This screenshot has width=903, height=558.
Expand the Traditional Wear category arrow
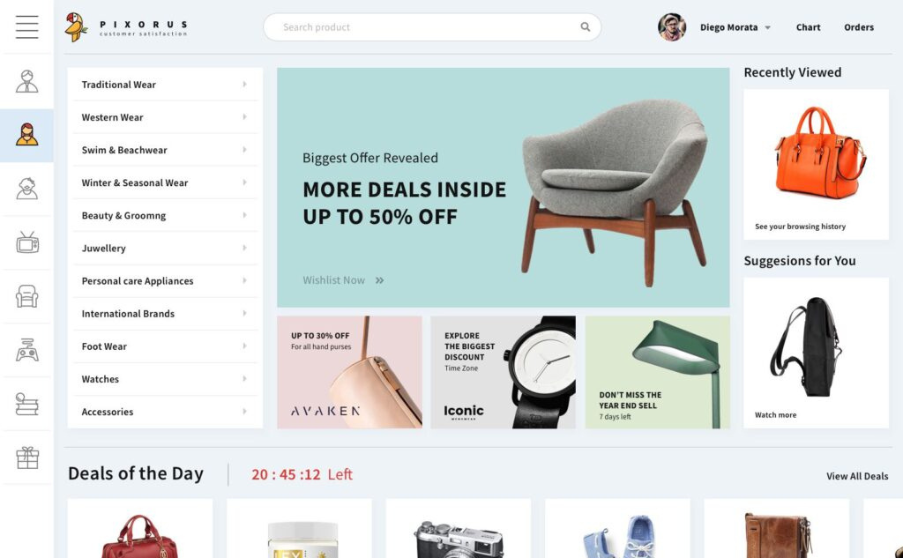245,84
